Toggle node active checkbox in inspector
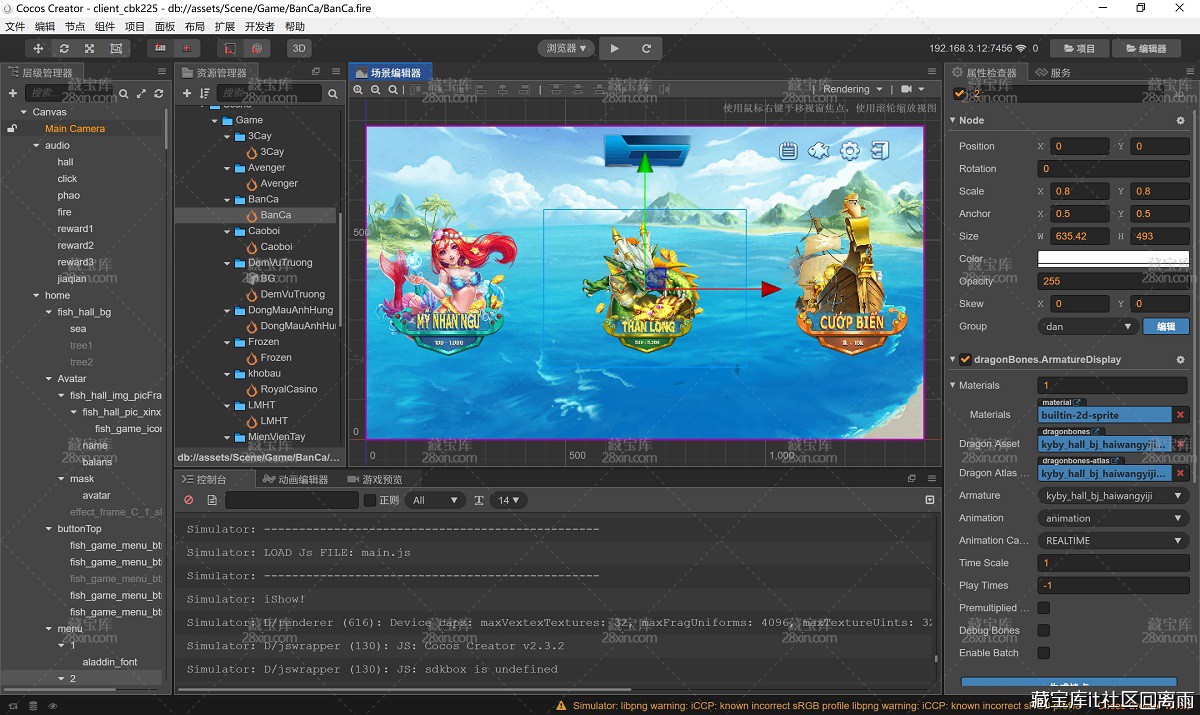 (960, 94)
